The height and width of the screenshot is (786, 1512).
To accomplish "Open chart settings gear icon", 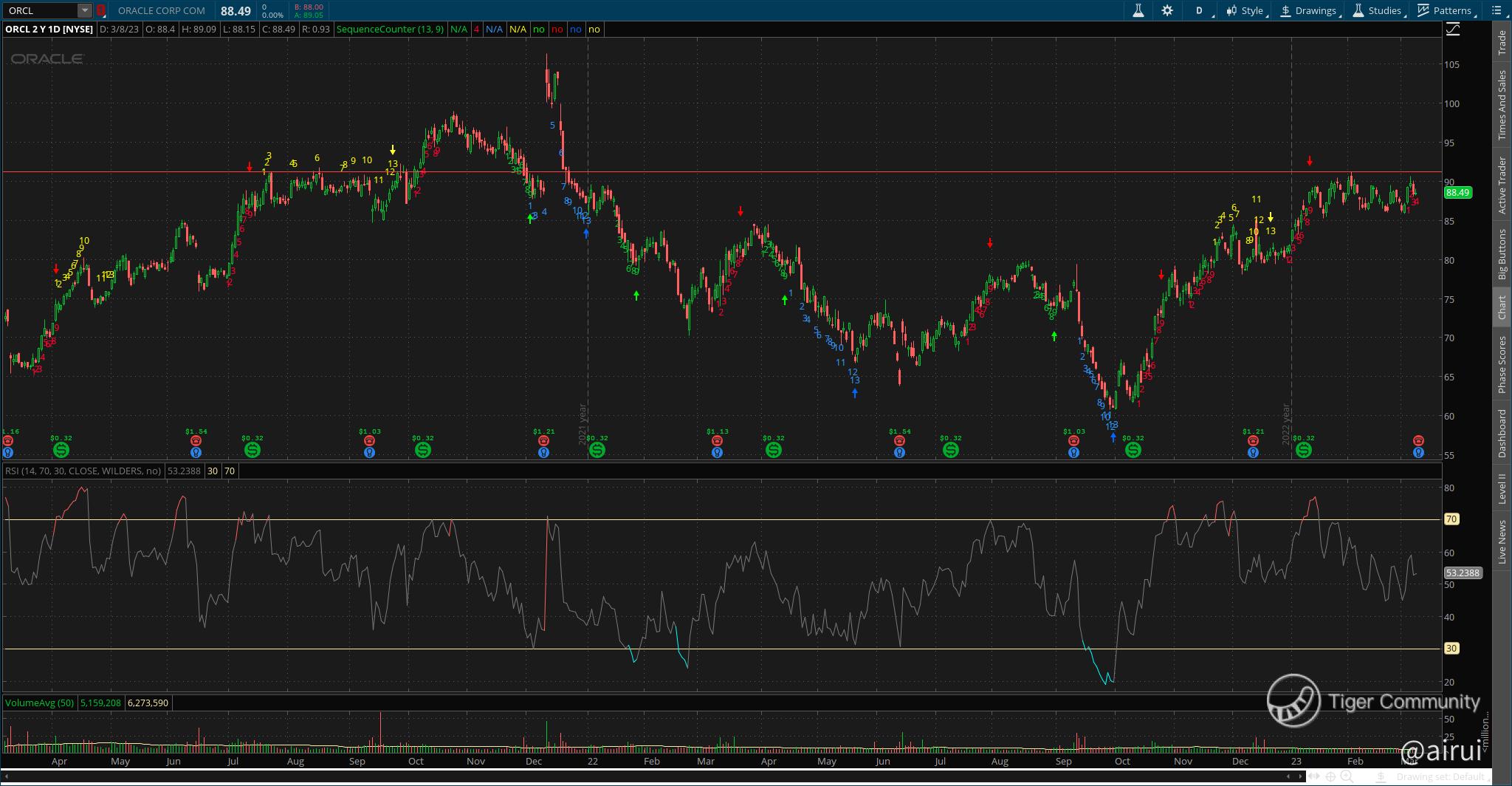I will pos(1167,10).
